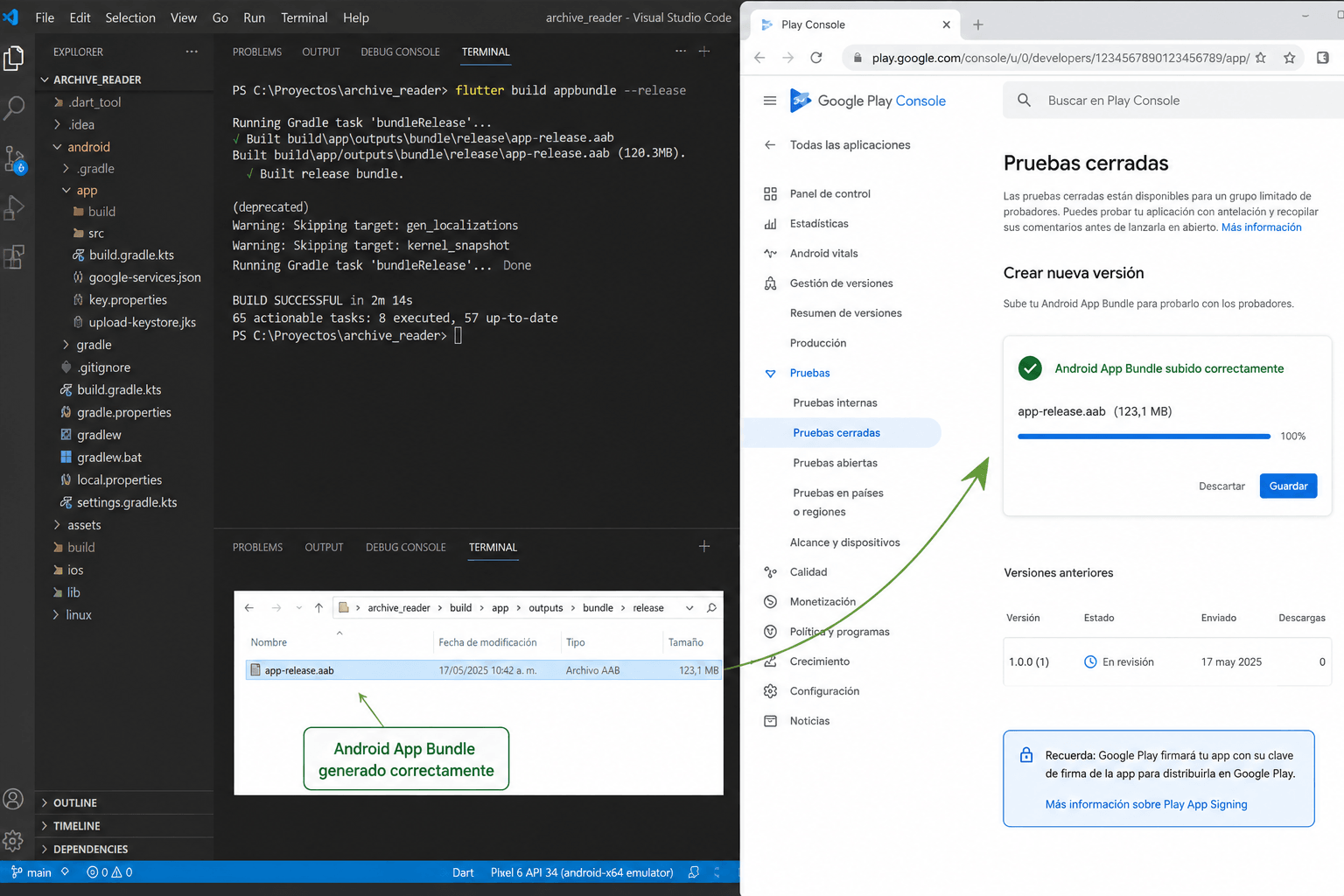Select app-release.aab file row

484,670
